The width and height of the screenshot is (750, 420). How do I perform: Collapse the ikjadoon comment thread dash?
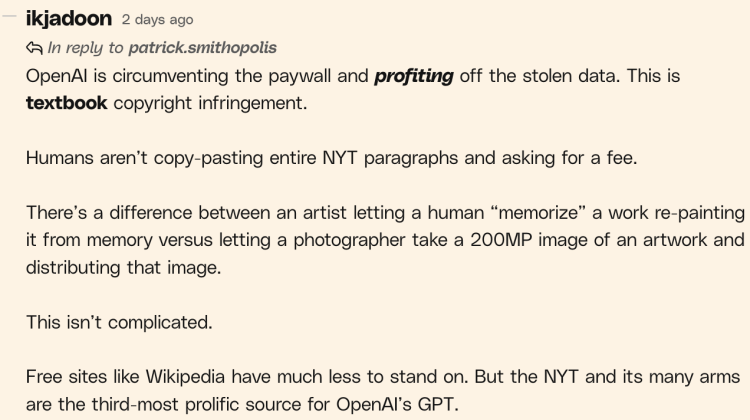[9, 16]
